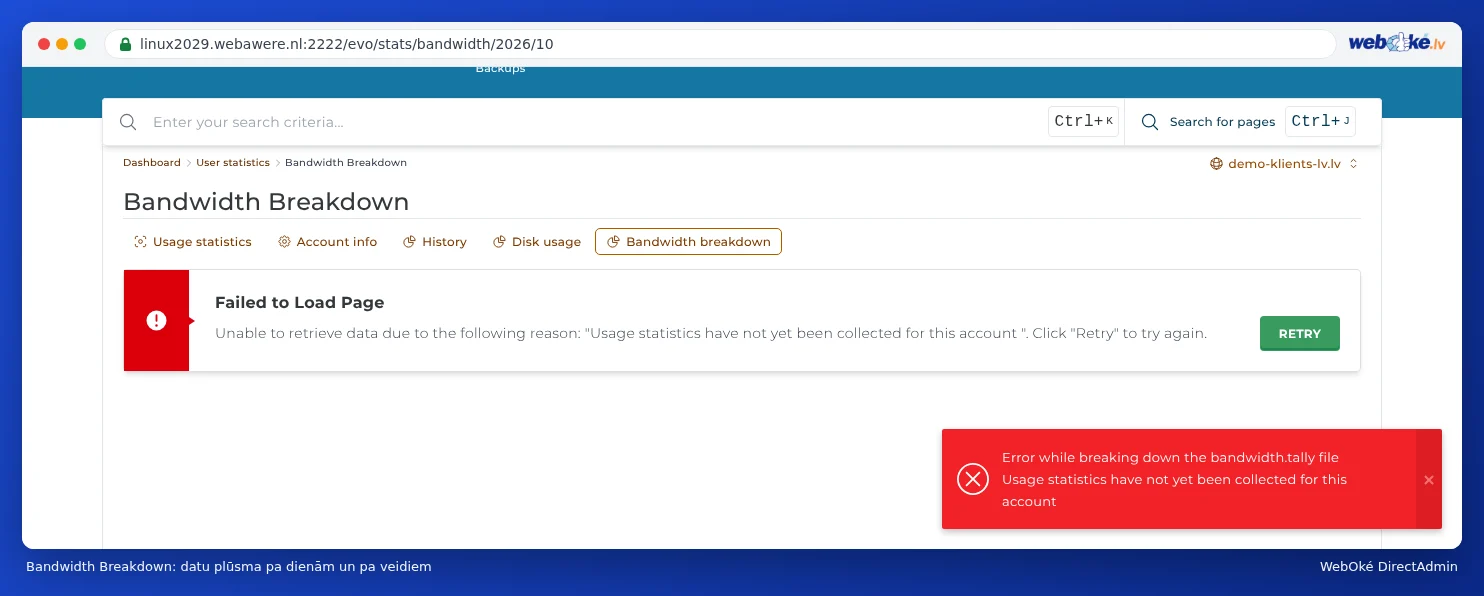Click the WebOké DirectAdmin footer label
The image size is (1484, 596).
click(1389, 567)
